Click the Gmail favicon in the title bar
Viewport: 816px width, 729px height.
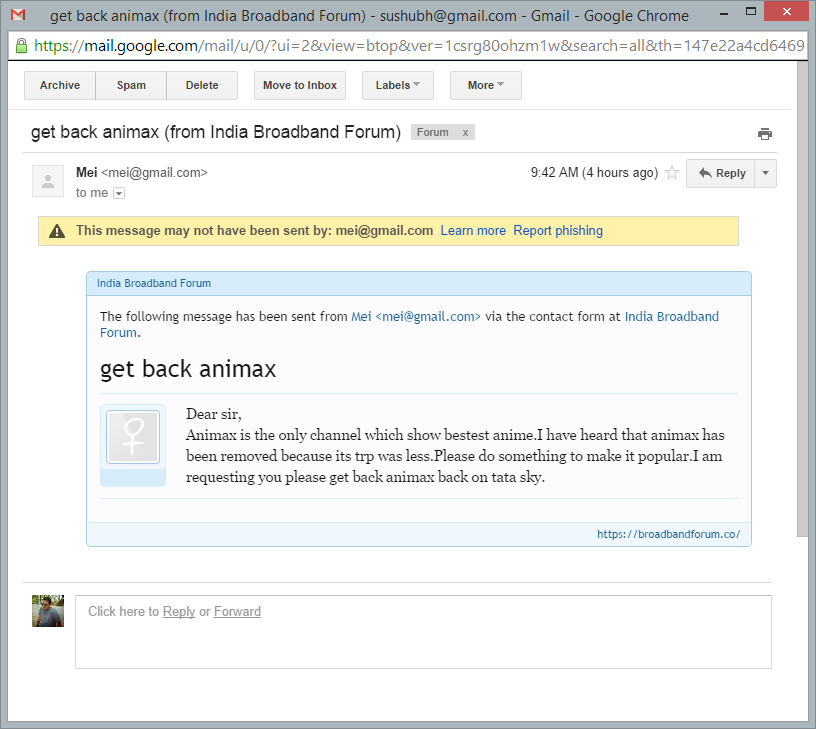[18, 15]
